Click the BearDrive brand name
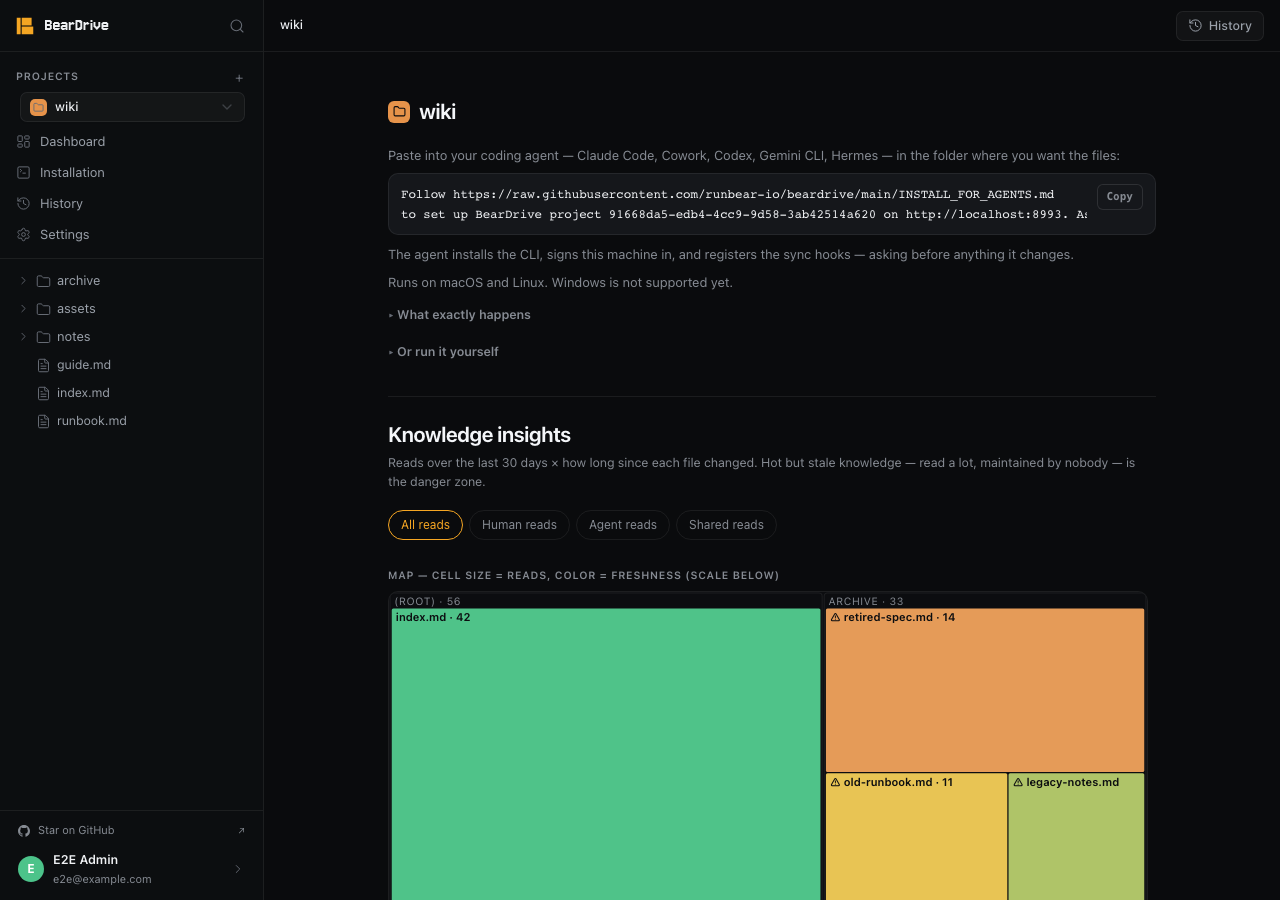1280x900 pixels. point(76,26)
